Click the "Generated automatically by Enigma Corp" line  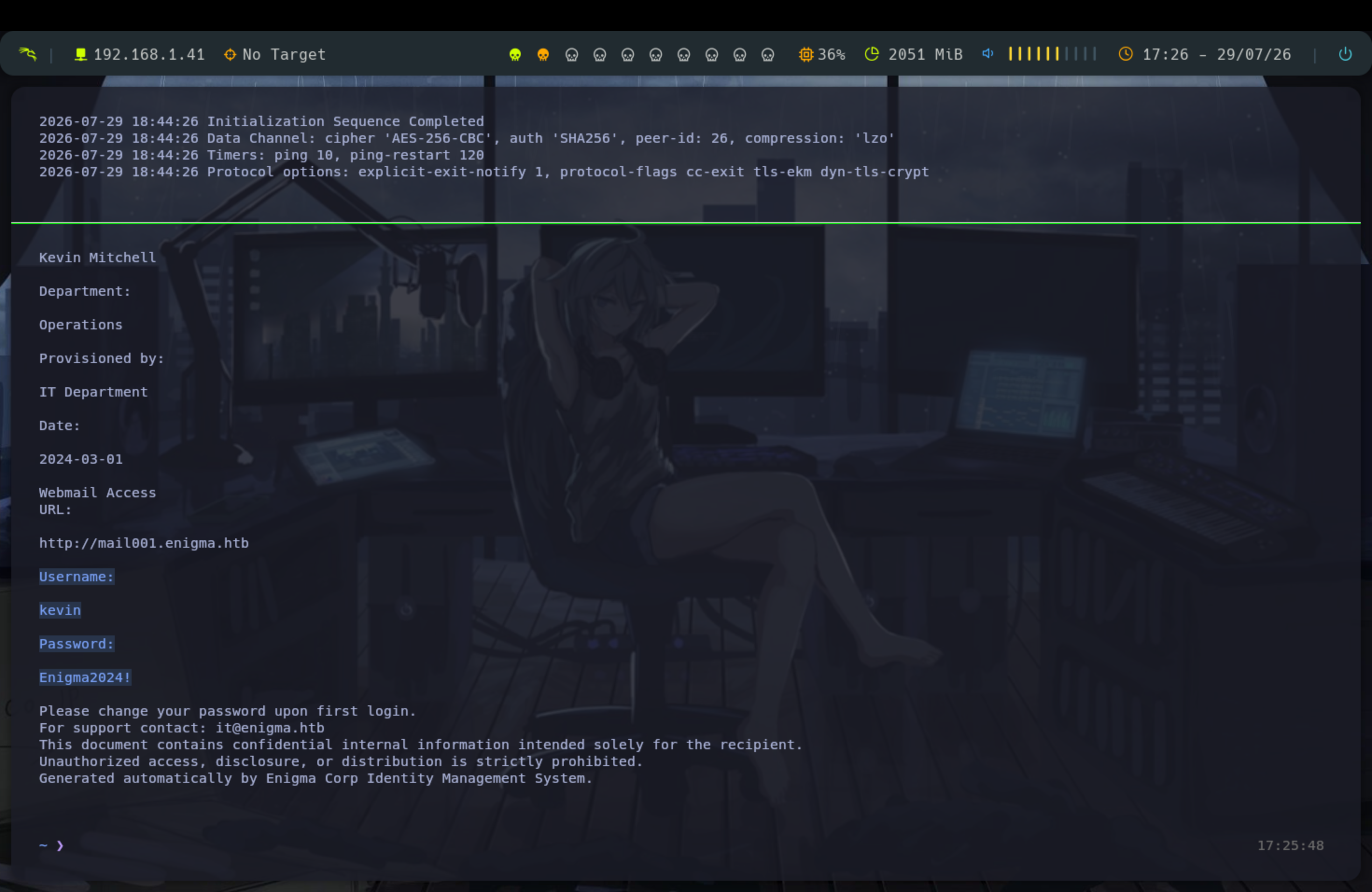click(x=316, y=779)
